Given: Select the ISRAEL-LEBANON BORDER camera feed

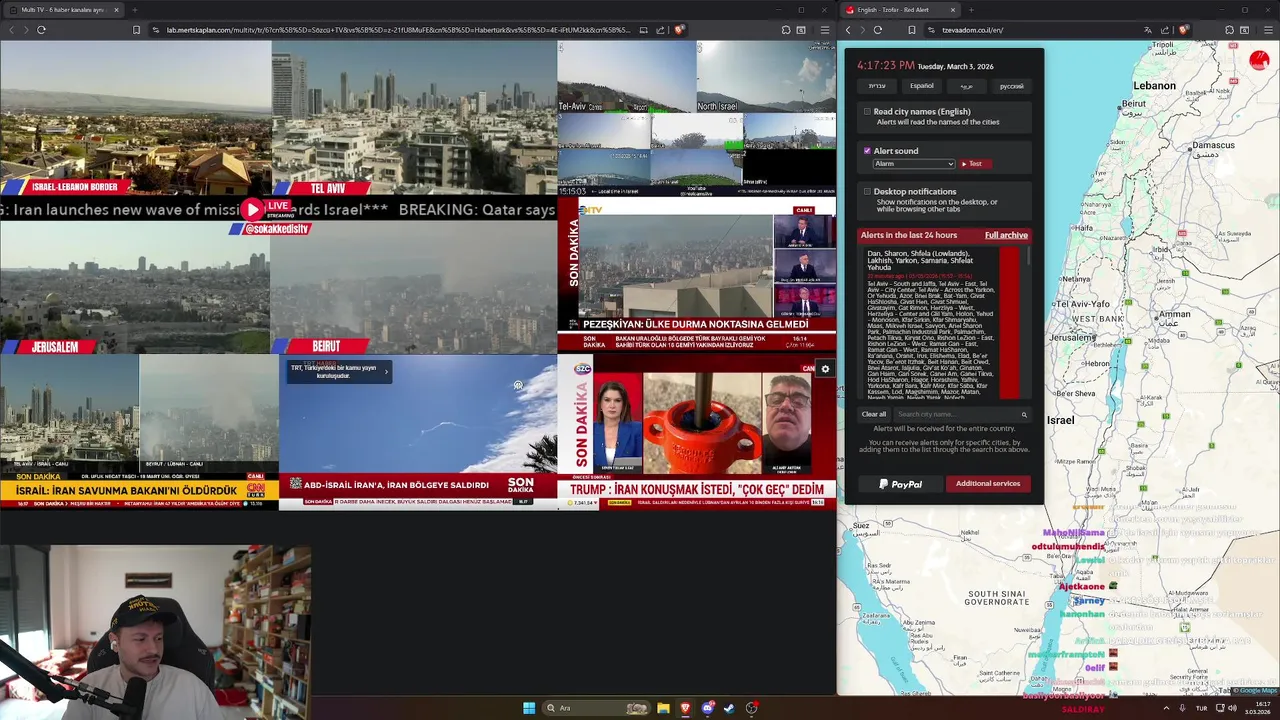Looking at the screenshot, I should point(135,118).
